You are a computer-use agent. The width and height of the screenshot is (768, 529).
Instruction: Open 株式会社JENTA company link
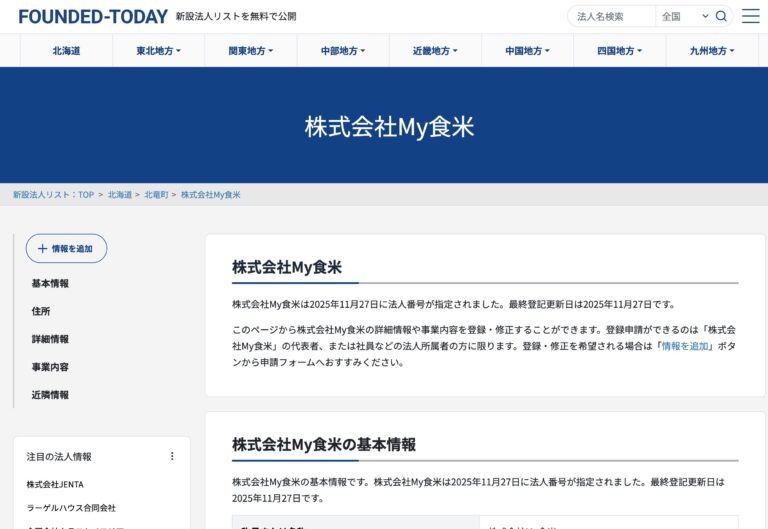pyautogui.click(x=55, y=484)
